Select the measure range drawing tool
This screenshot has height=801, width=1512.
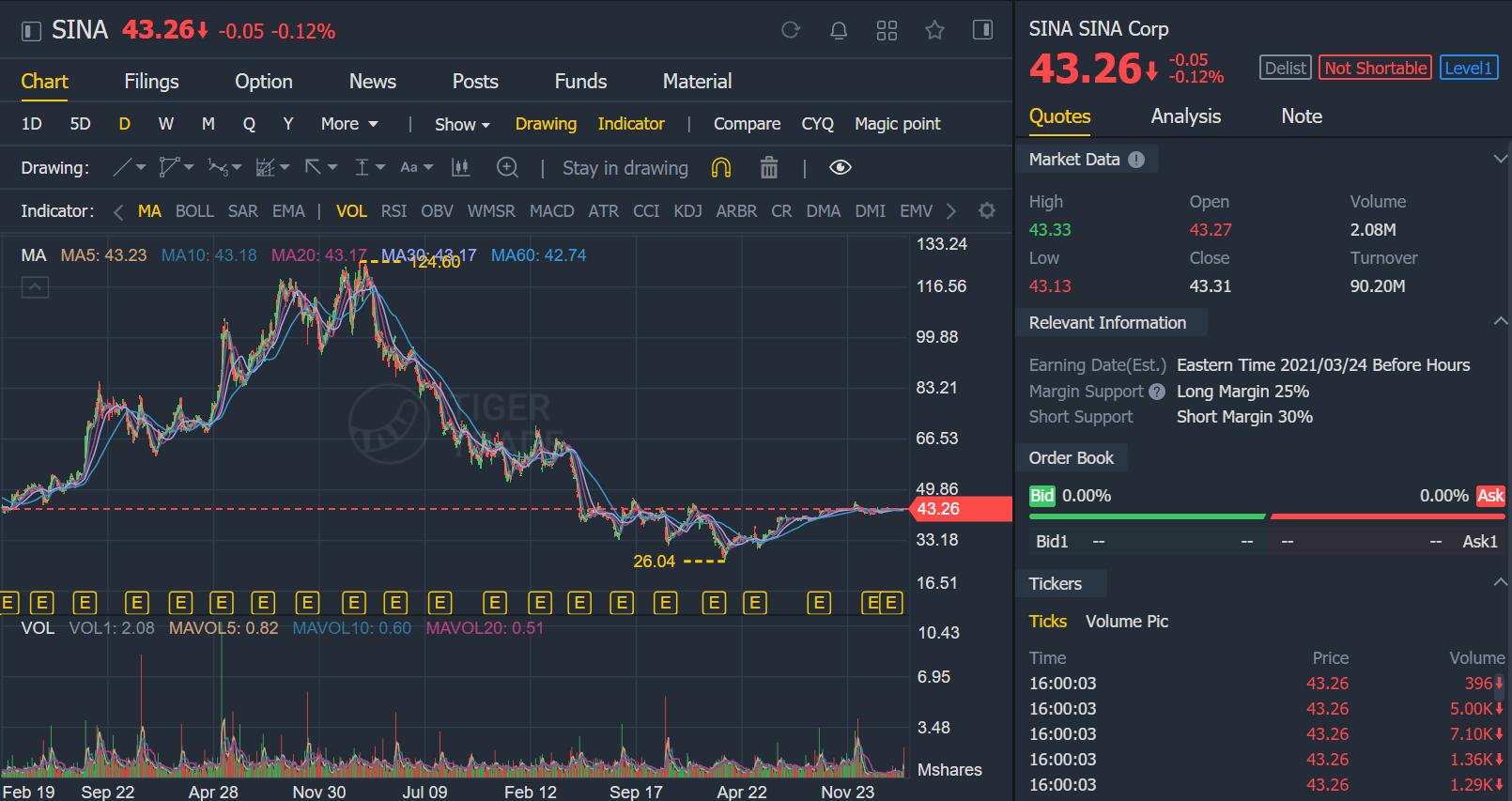click(362, 167)
